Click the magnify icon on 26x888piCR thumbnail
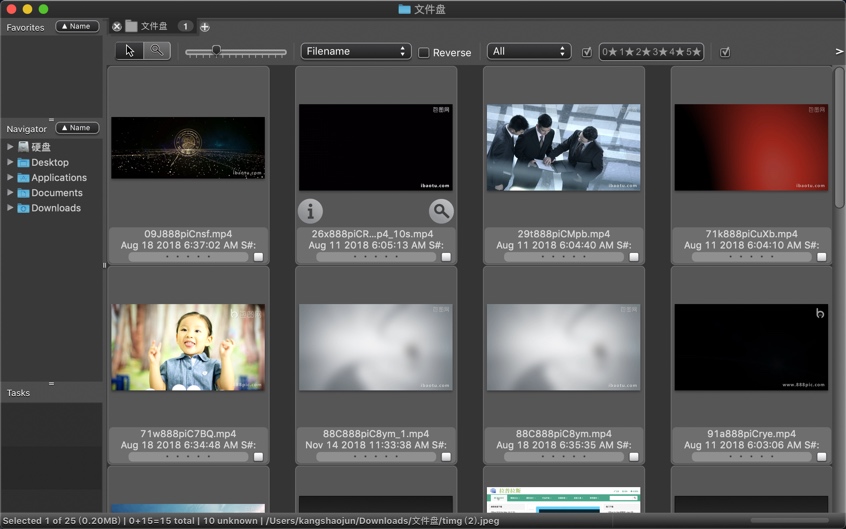846x529 pixels. (441, 211)
